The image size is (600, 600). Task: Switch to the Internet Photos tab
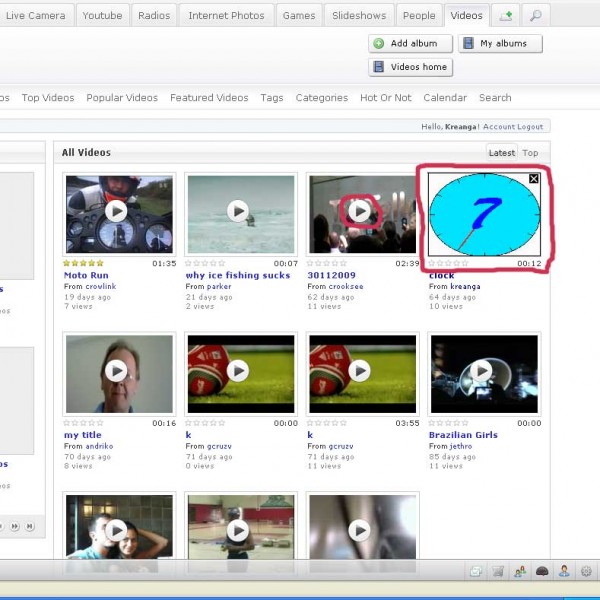227,16
